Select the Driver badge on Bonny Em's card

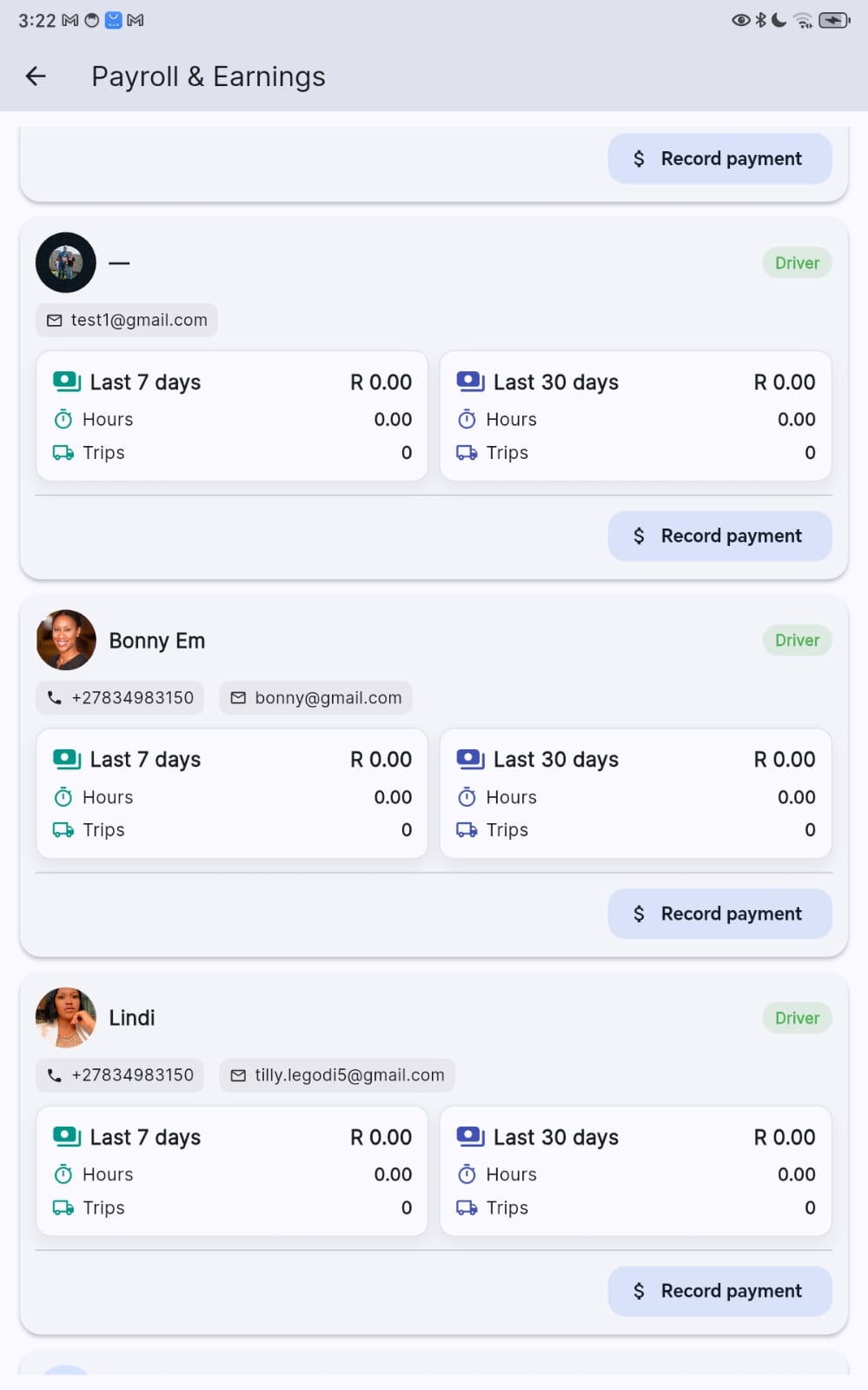pos(797,641)
